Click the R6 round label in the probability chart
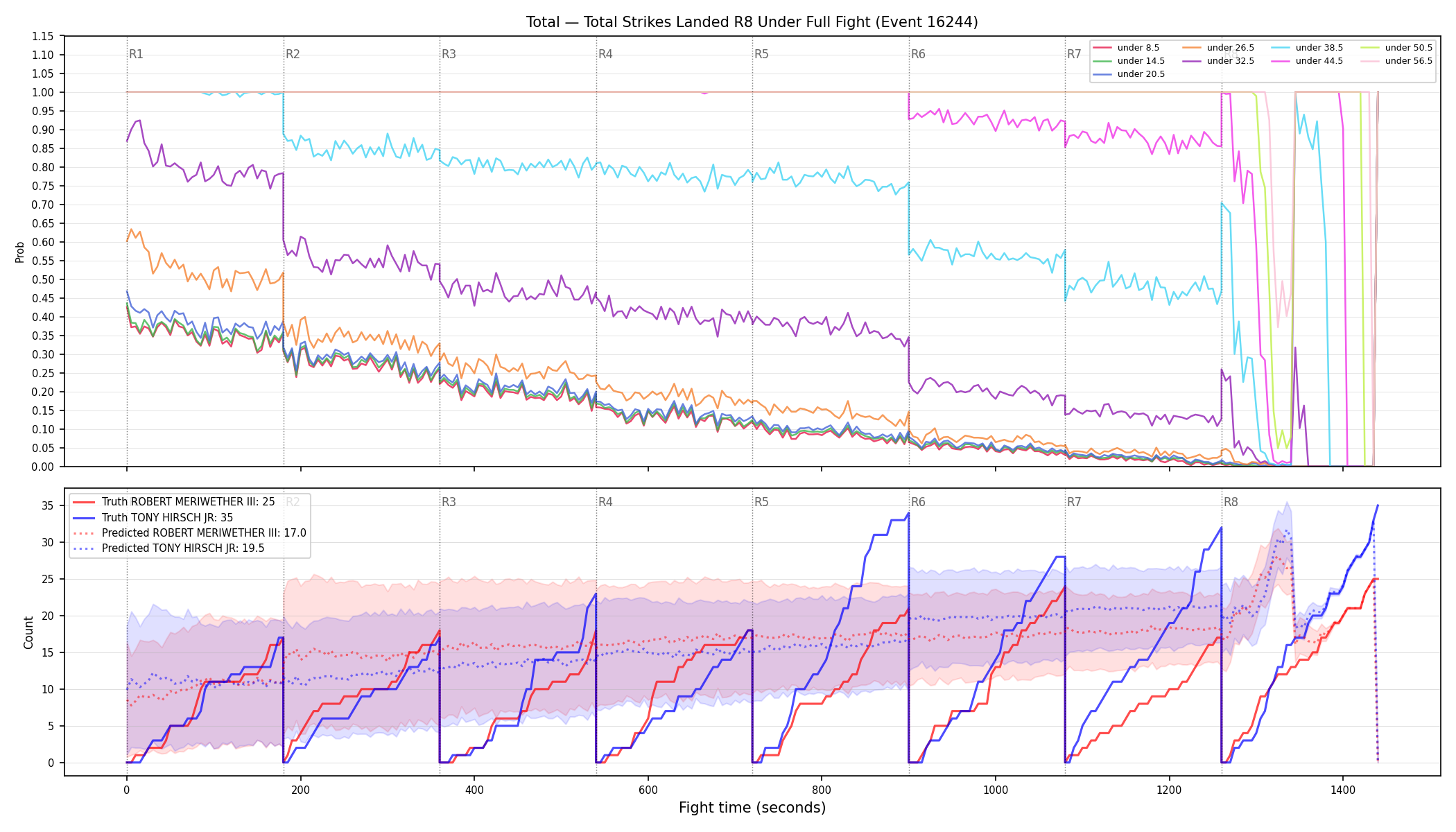Image resolution: width=1456 pixels, height=832 pixels. click(x=918, y=54)
